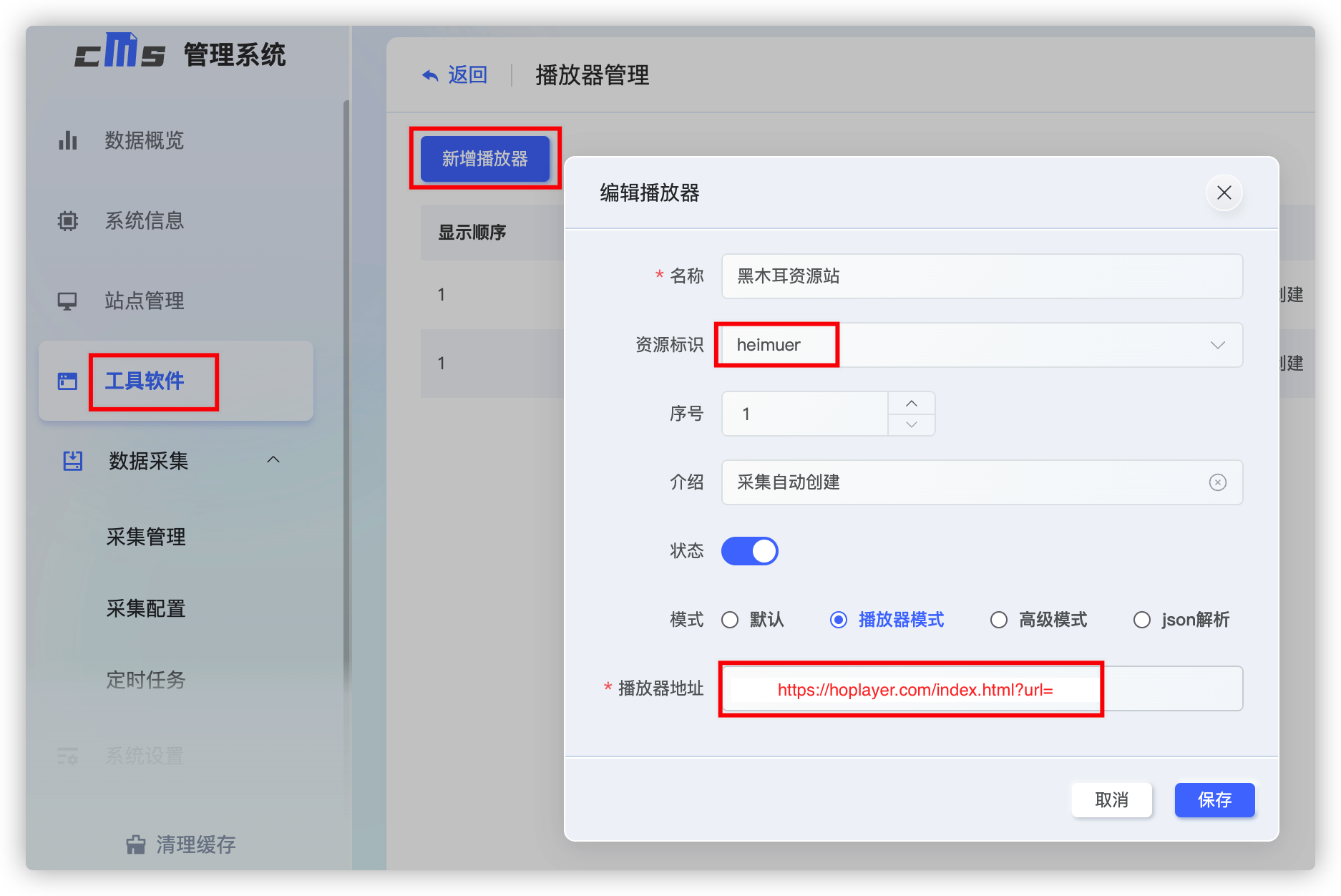The height and width of the screenshot is (896, 1341).
Task: Select the 播放器模式 radio button
Action: (x=839, y=620)
